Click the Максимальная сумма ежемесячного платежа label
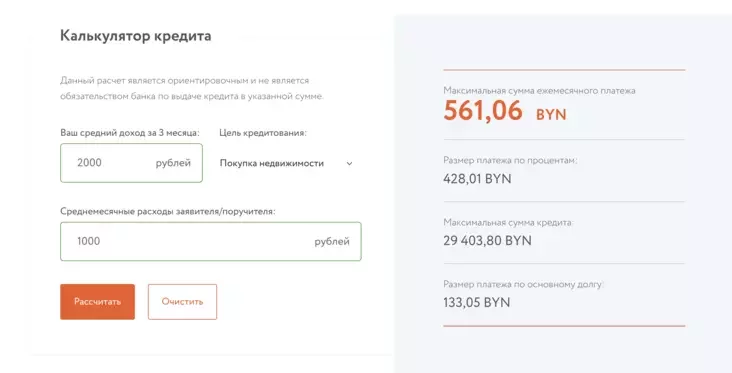This screenshot has width=732, height=373. [539, 91]
